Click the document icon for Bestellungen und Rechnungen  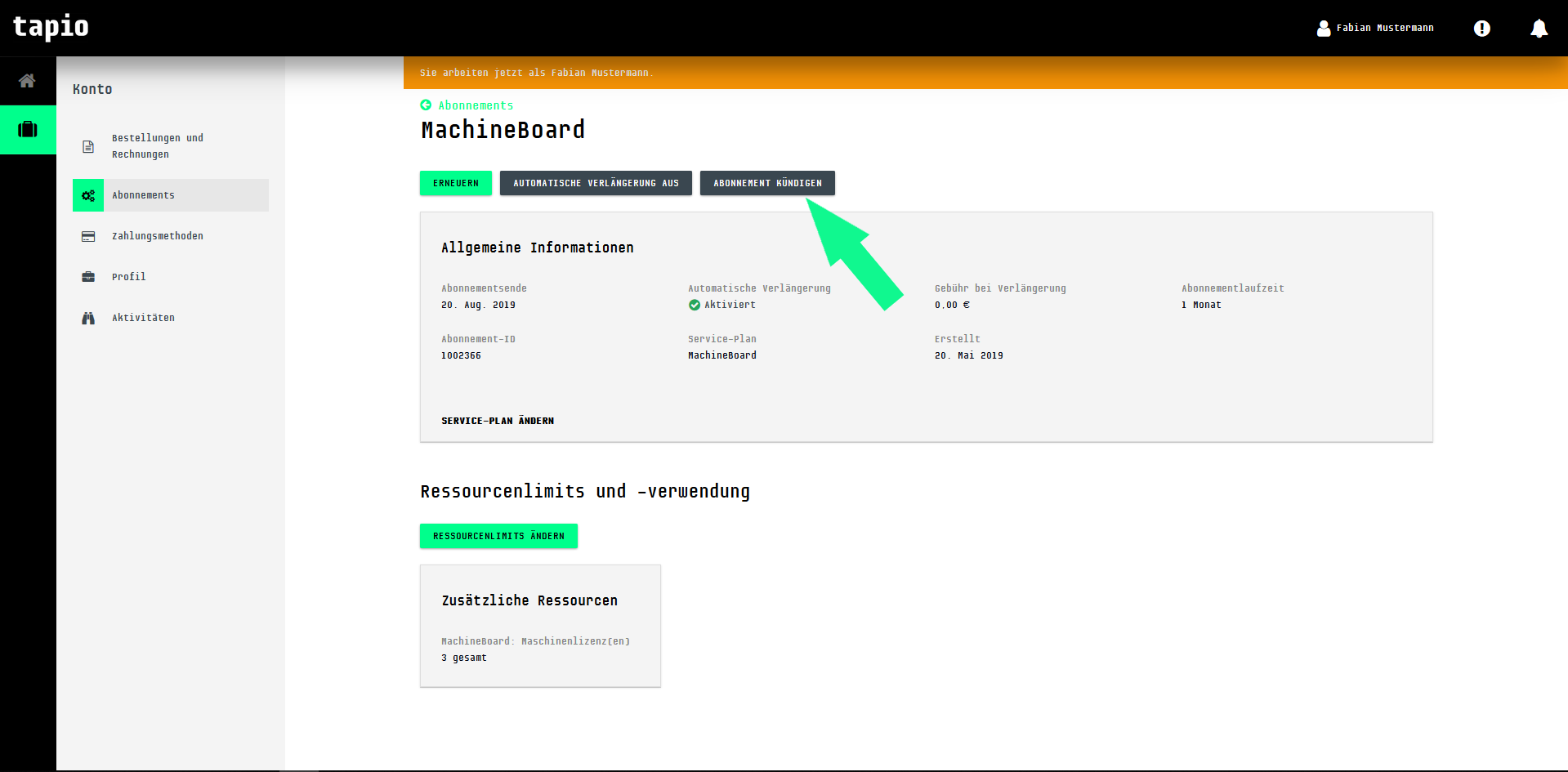[88, 147]
